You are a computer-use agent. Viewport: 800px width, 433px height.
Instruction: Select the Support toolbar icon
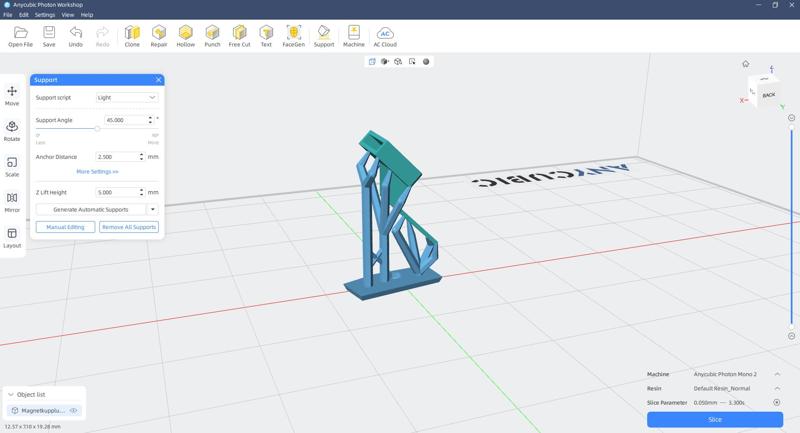[x=324, y=36]
